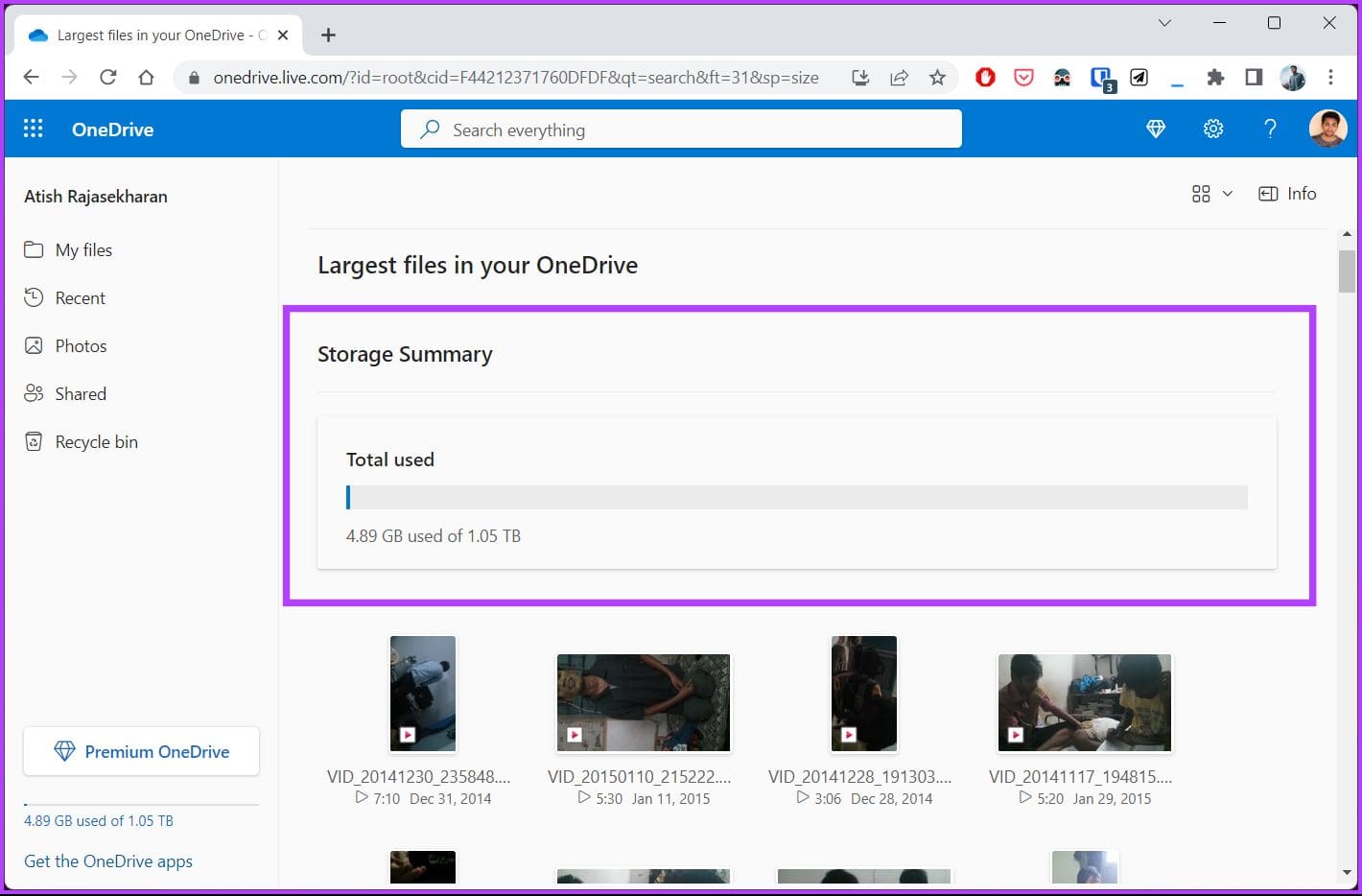This screenshot has width=1362, height=896.
Task: Open Chrome's three-dot menu
Action: pos(1330,78)
